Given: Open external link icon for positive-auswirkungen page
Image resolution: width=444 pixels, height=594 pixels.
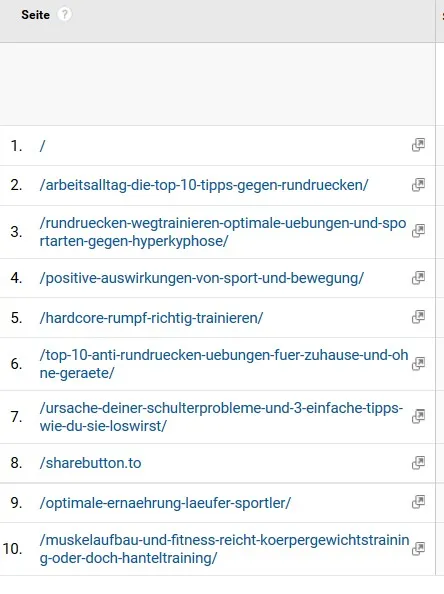Looking at the screenshot, I should (x=418, y=278).
